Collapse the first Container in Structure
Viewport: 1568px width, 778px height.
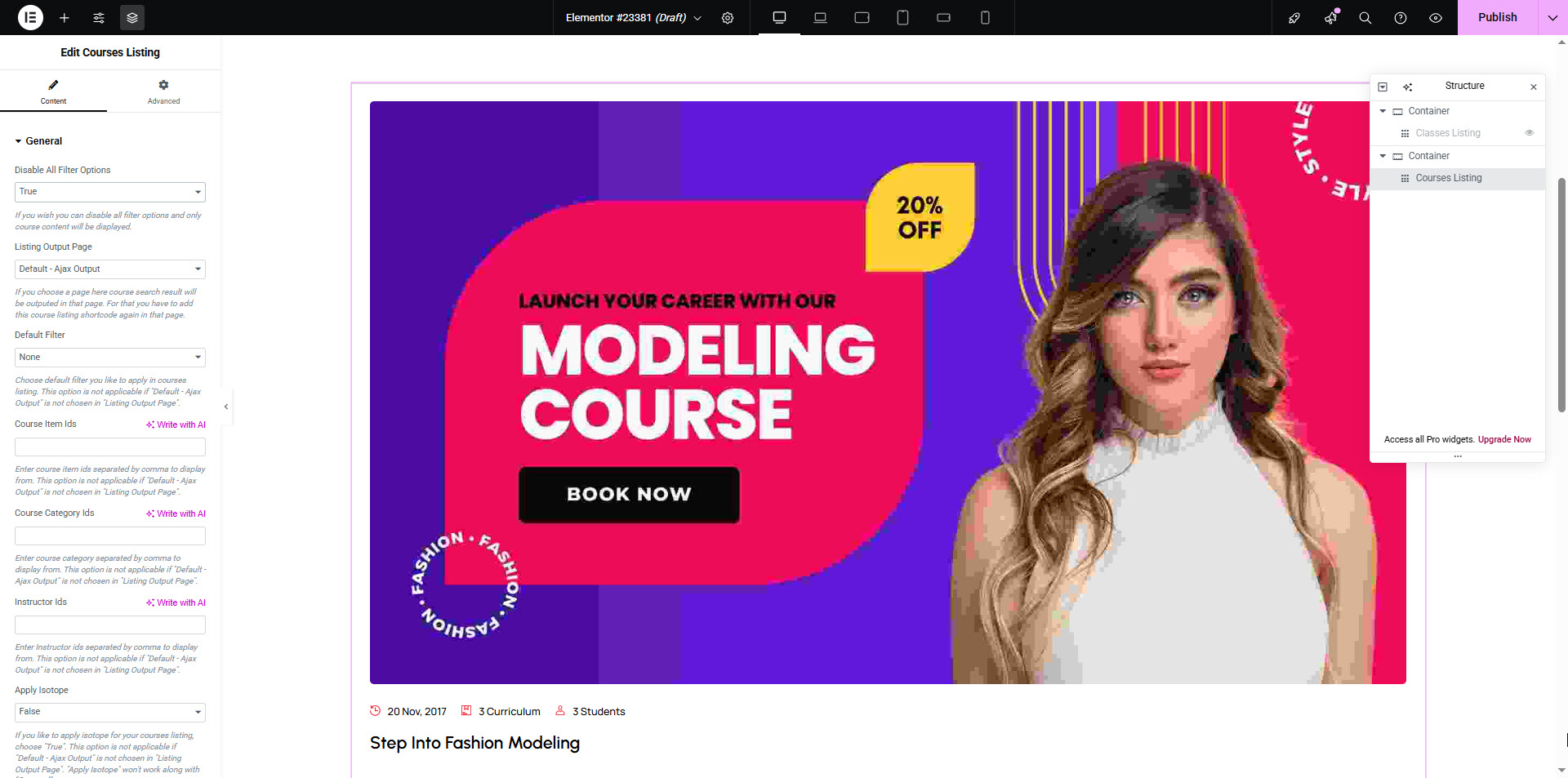1383,111
